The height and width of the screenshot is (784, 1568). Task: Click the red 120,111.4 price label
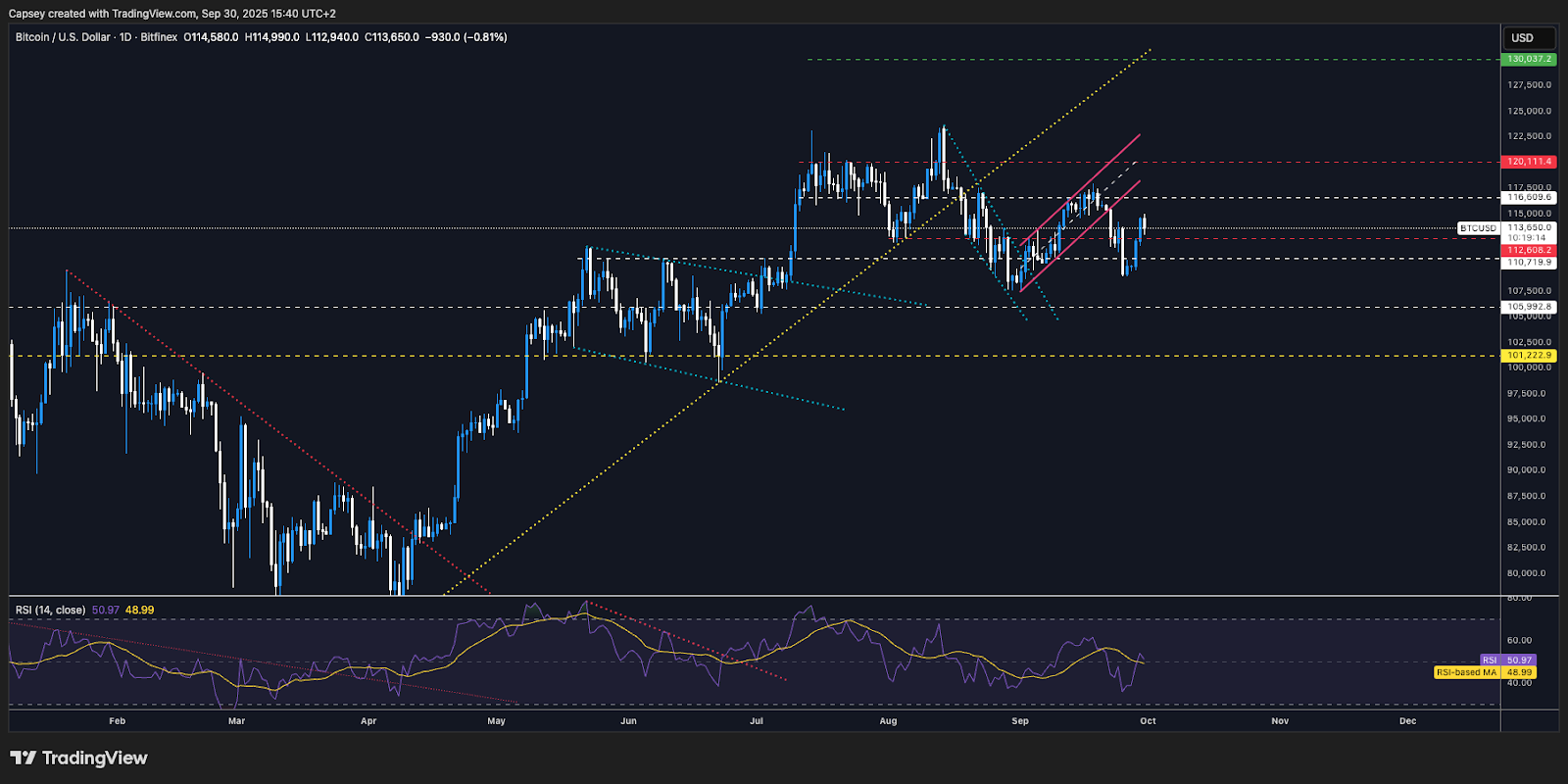click(x=1528, y=162)
